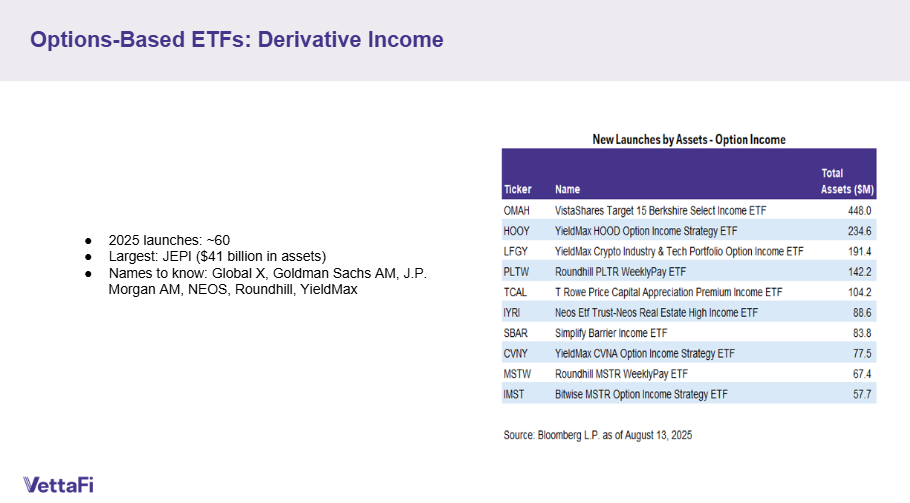The height and width of the screenshot is (503, 910).
Task: Click 'Bitwise MSTR Option Income Strategy ETF'
Action: (x=641, y=395)
